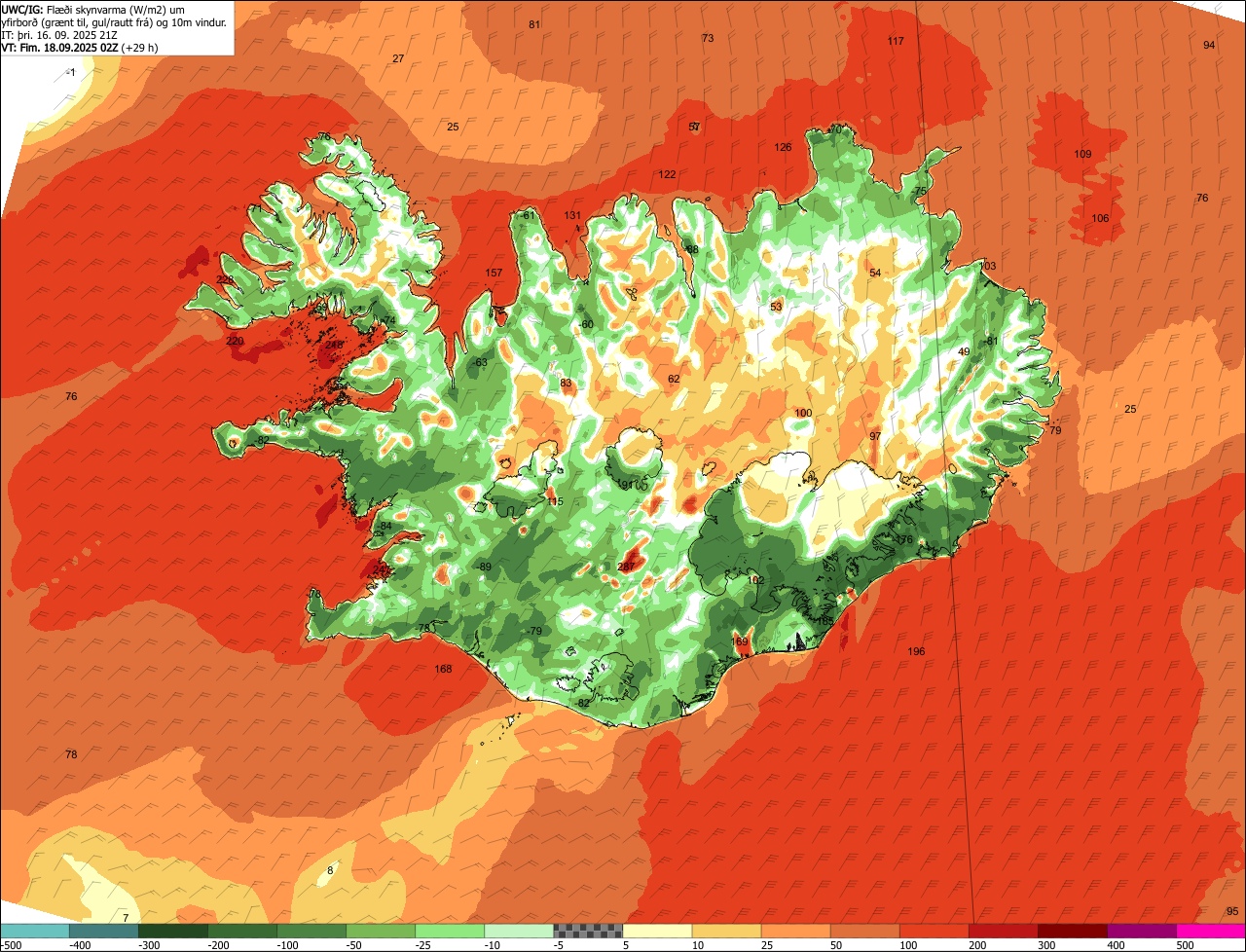Click the map value '176'
The height and width of the screenshot is (952, 1246).
pyautogui.click(x=904, y=539)
